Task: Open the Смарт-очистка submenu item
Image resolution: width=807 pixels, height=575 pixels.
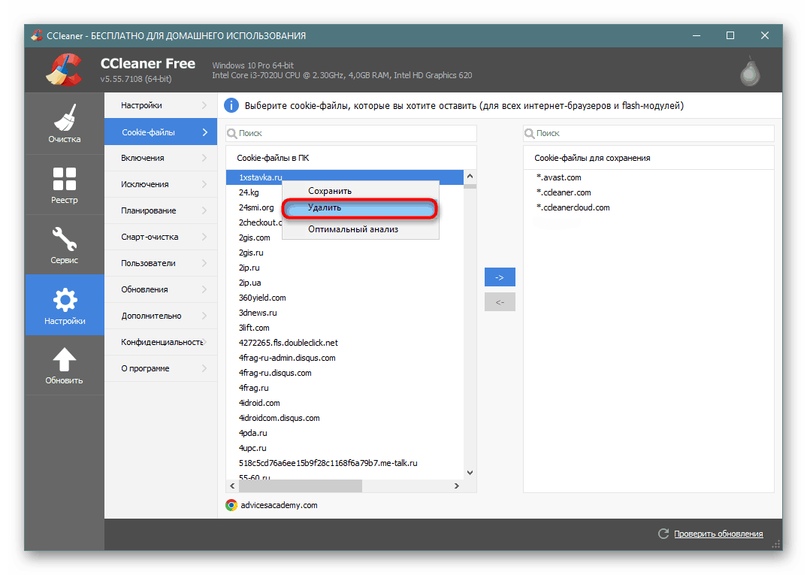Action: [161, 237]
